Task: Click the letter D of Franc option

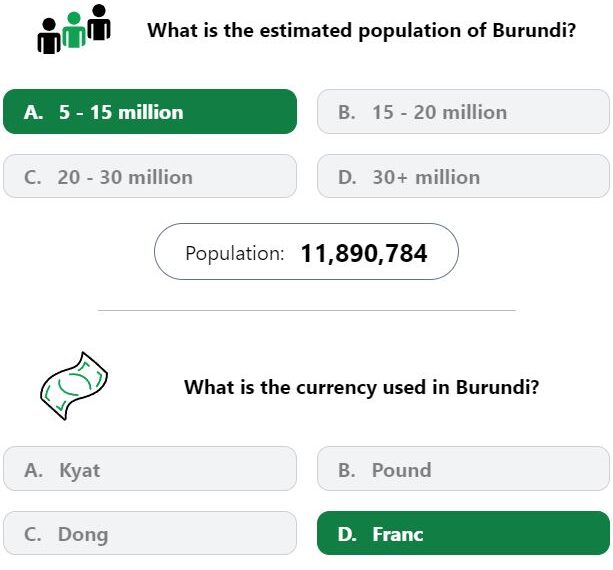Action: click(x=347, y=534)
